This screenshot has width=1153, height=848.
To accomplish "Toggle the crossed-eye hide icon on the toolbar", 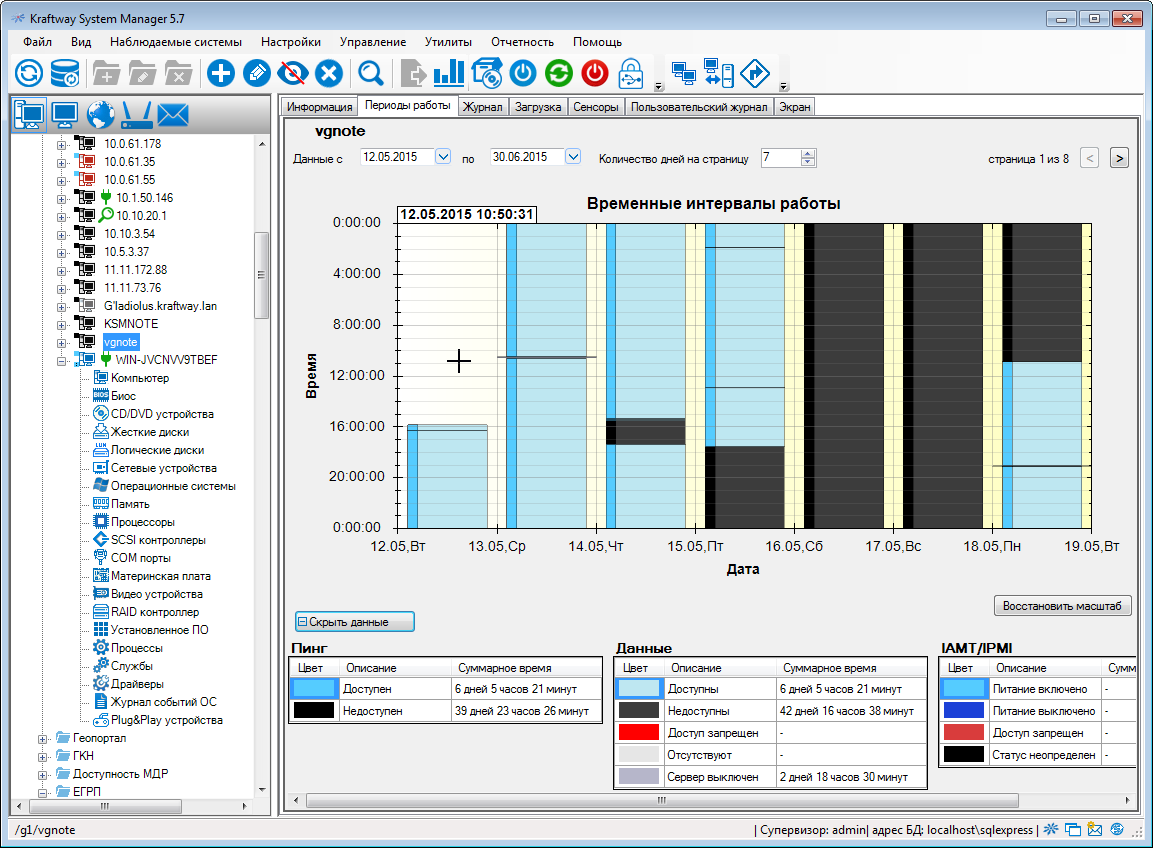I will click(x=294, y=72).
